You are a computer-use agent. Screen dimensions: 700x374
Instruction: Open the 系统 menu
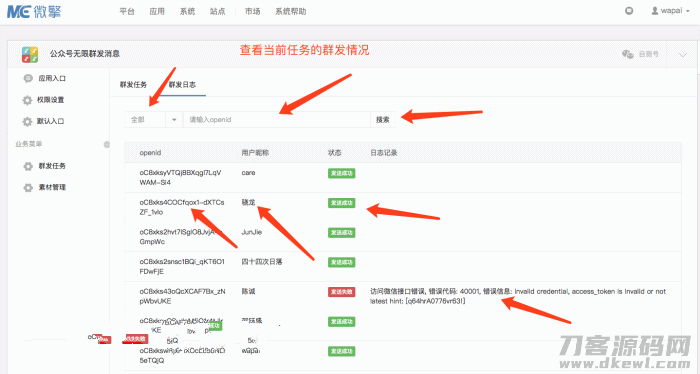click(x=188, y=11)
